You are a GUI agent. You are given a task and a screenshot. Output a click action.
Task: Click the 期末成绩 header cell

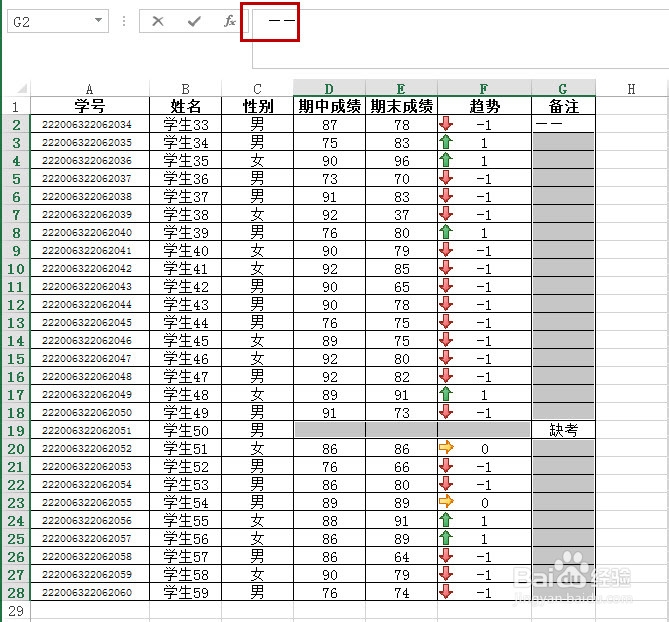[x=401, y=106]
